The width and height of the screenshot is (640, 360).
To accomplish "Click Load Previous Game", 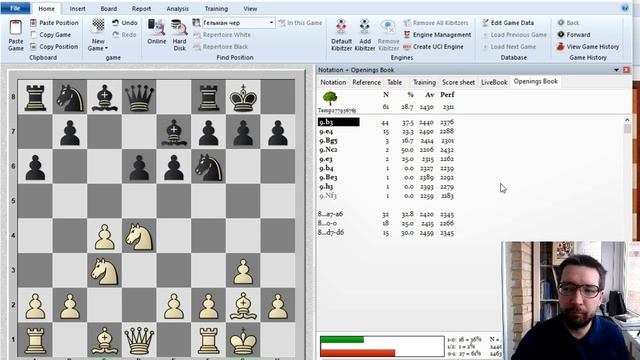I will pos(514,35).
